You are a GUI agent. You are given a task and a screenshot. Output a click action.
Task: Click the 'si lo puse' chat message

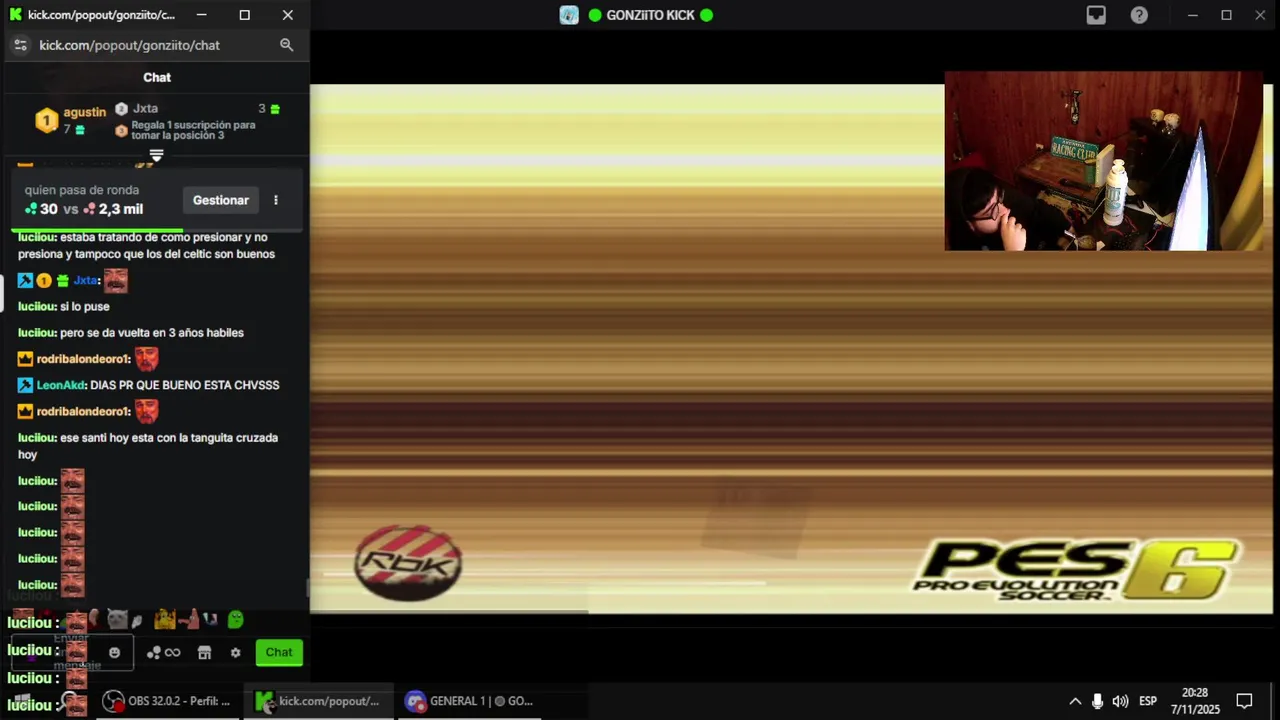pos(85,307)
